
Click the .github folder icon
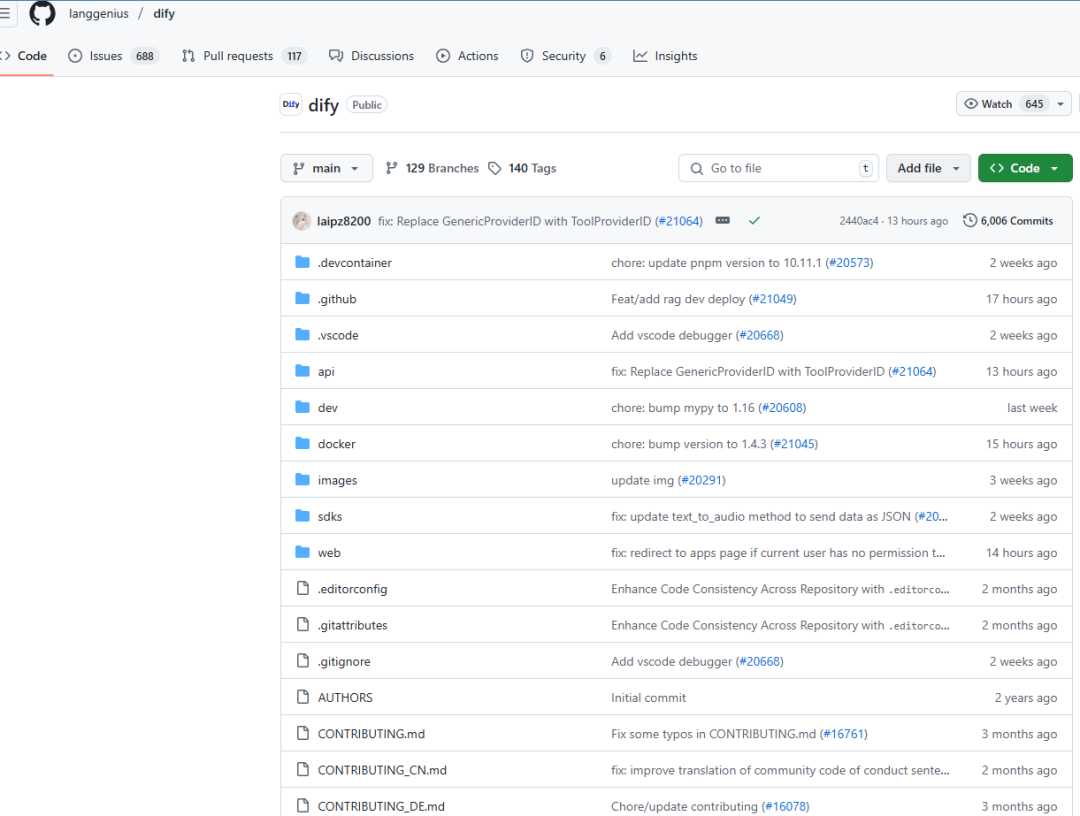coord(302,298)
